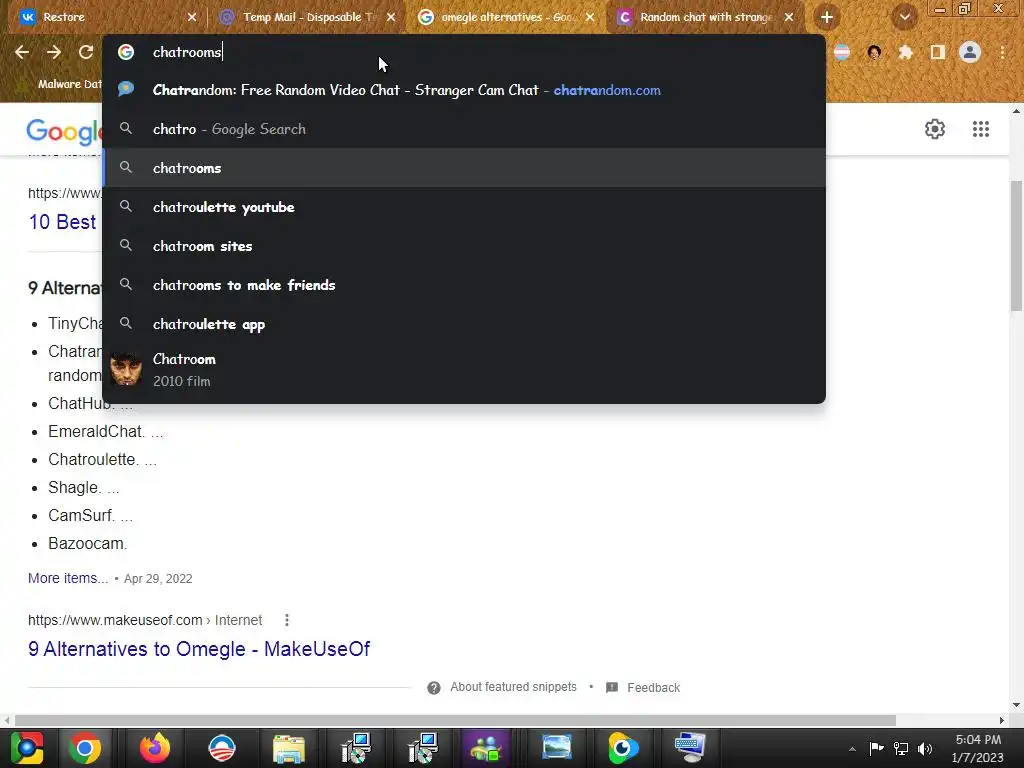
Task: Open File Explorer folder in the taskbar
Action: 289,748
